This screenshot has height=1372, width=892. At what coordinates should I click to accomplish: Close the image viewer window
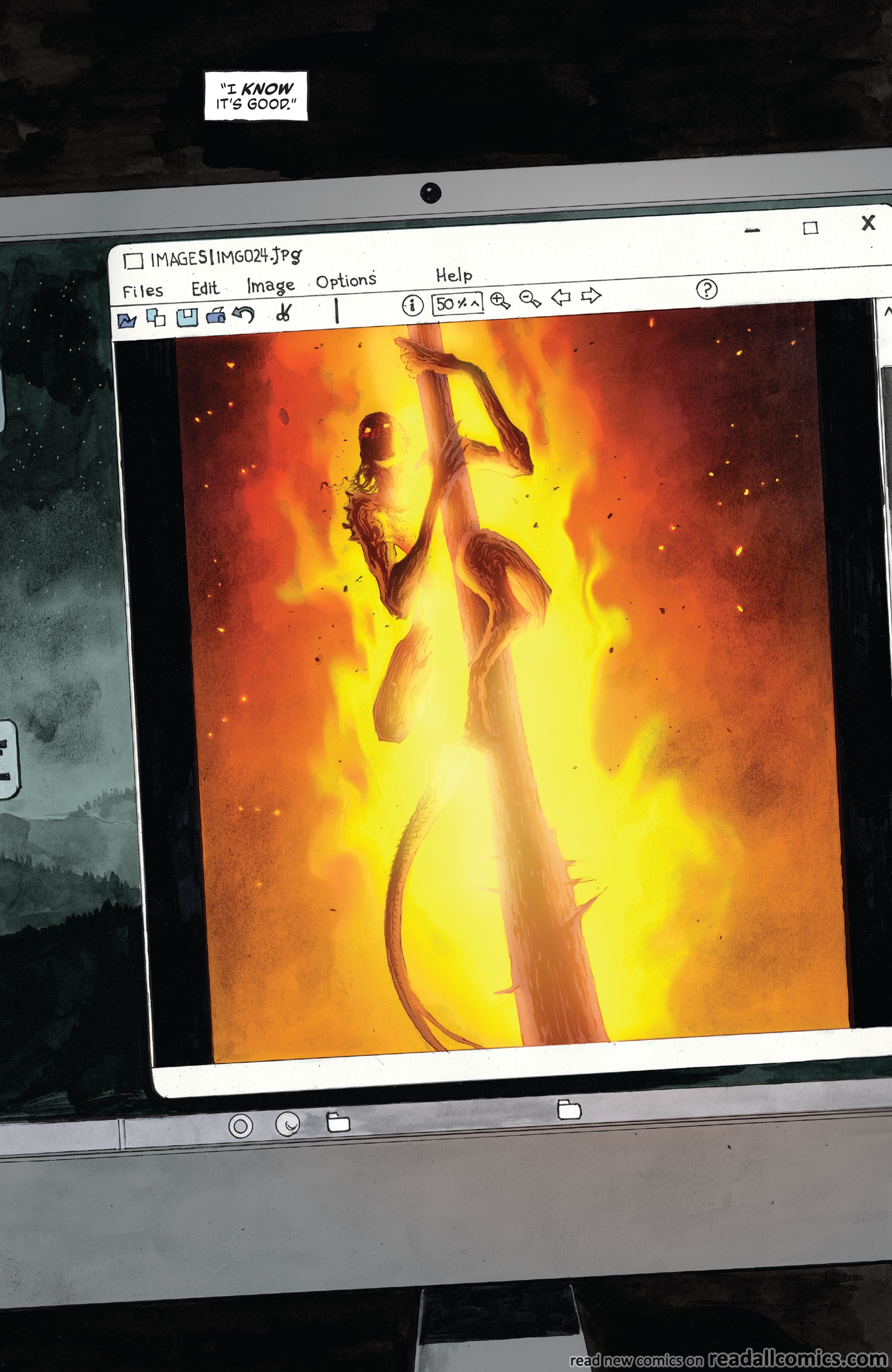869,222
